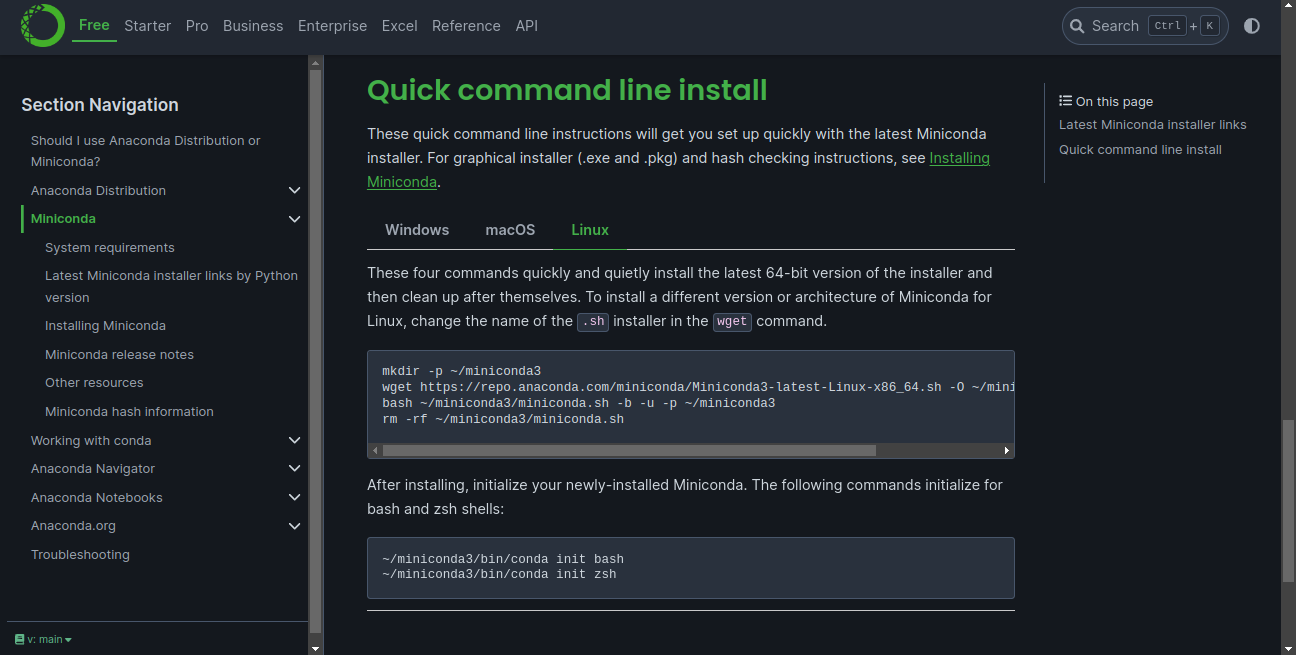This screenshot has height=655, width=1296.
Task: Expand the Working with conda chevron
Action: pyautogui.click(x=295, y=440)
